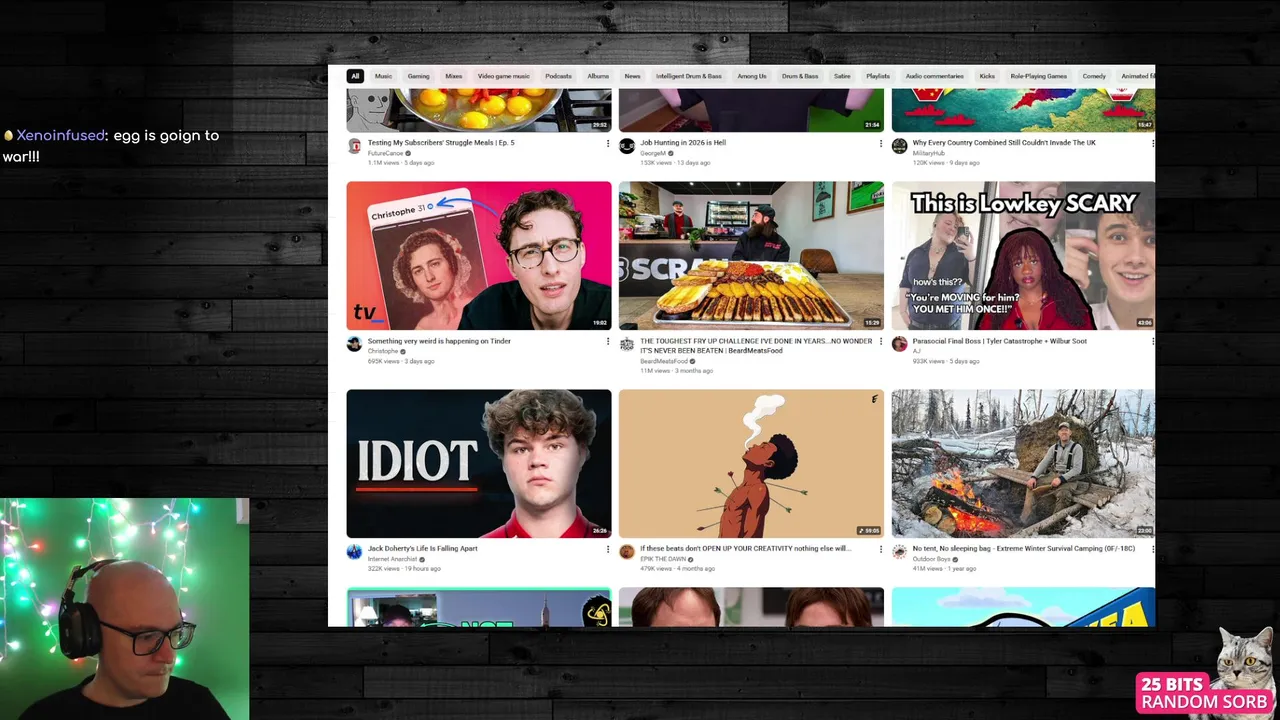The width and height of the screenshot is (1280, 720).
Task: Visit Christophe channel name link
Action: pos(383,351)
